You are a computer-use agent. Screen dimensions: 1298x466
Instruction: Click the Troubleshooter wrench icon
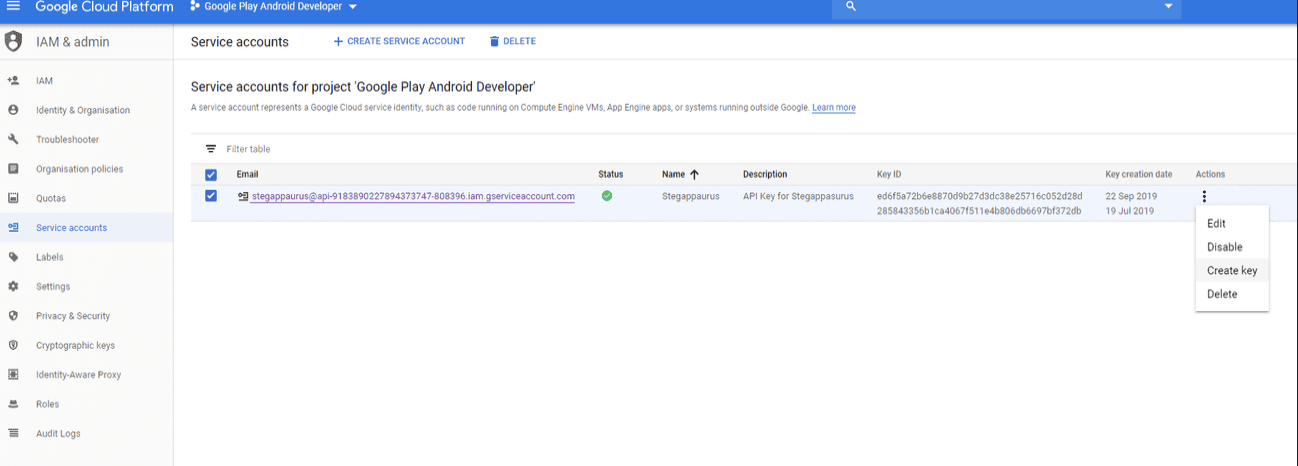tap(13, 139)
